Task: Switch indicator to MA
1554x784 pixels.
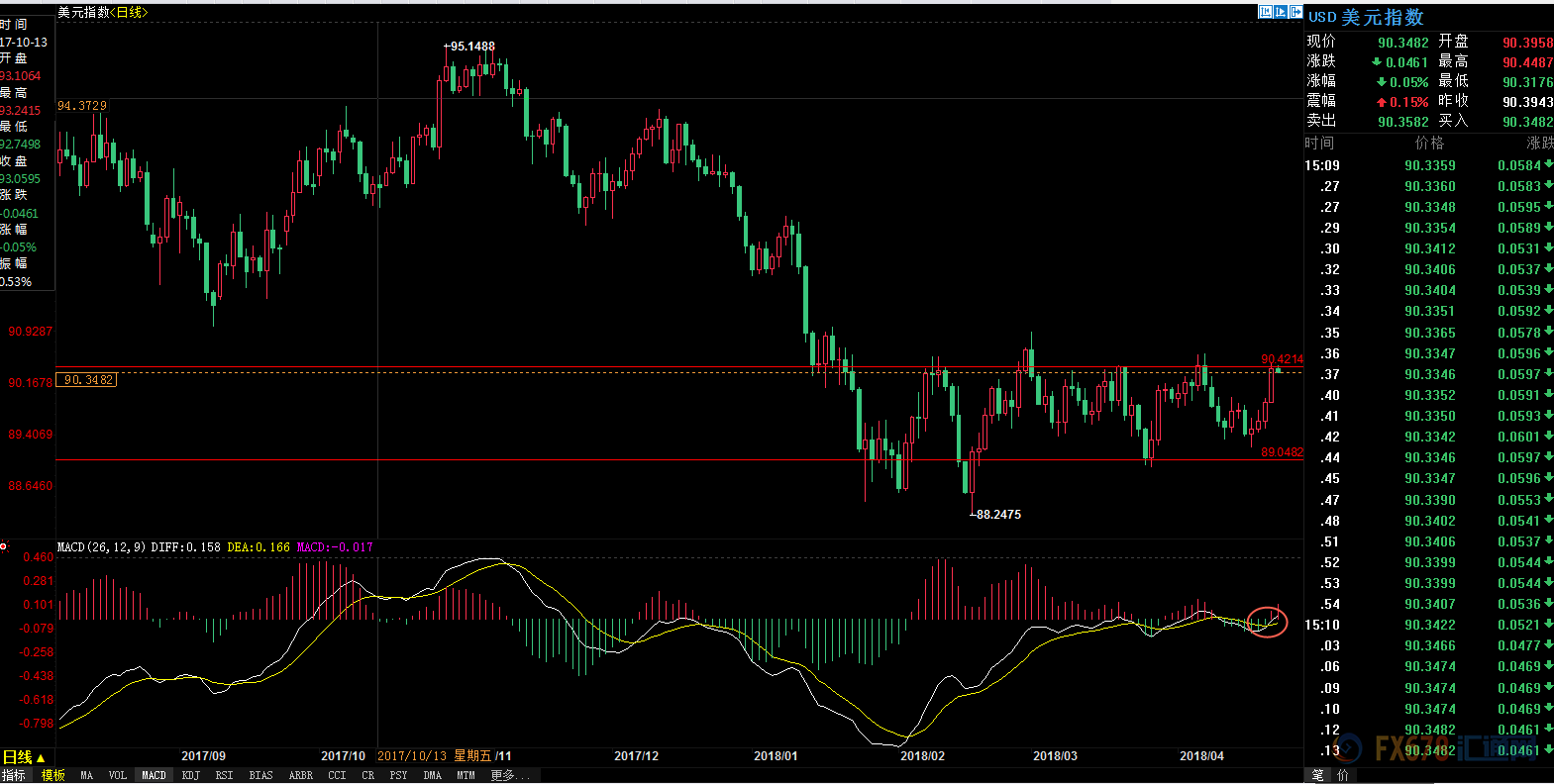Action: point(87,775)
